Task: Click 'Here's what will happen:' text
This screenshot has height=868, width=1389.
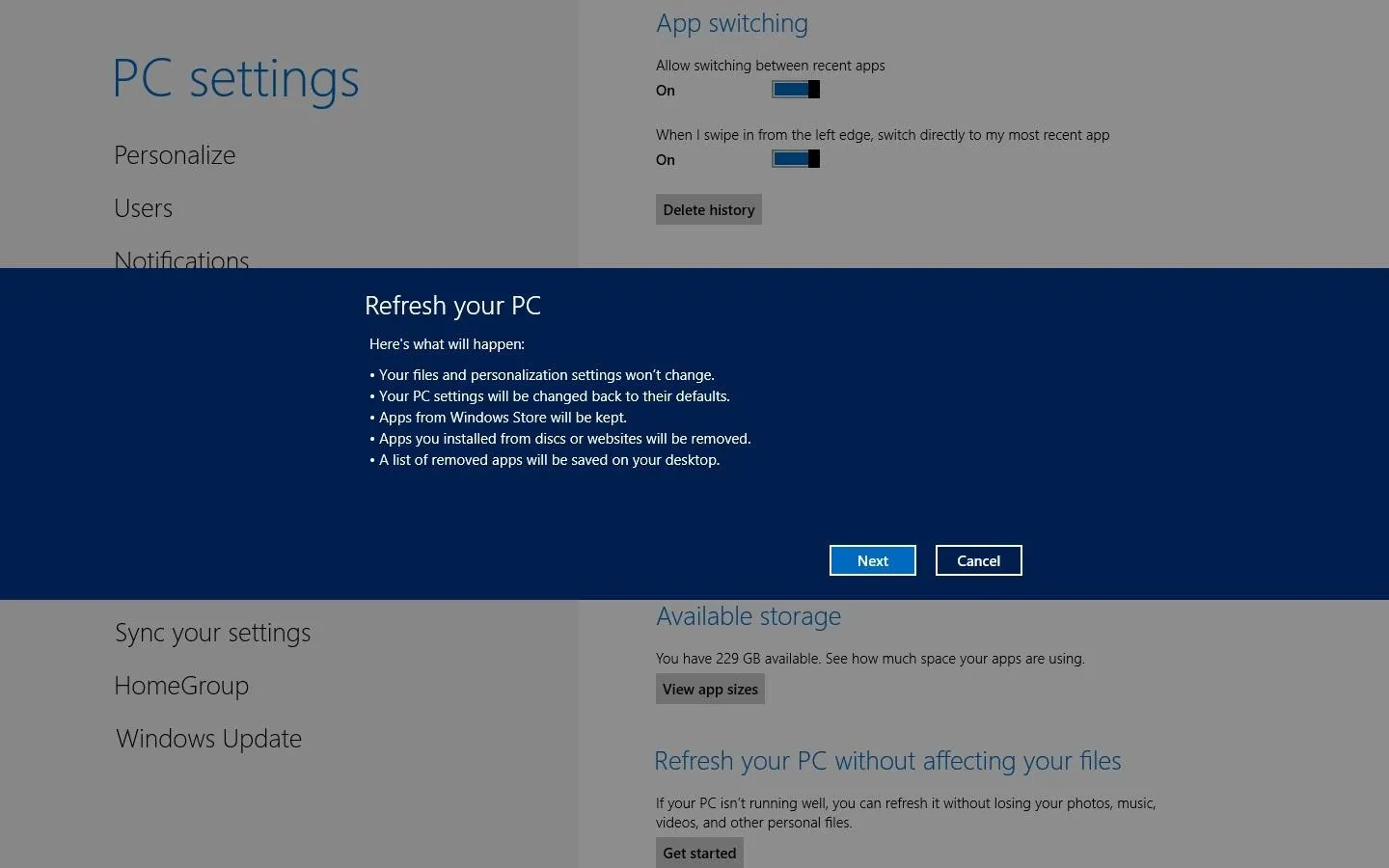Action: click(x=447, y=344)
